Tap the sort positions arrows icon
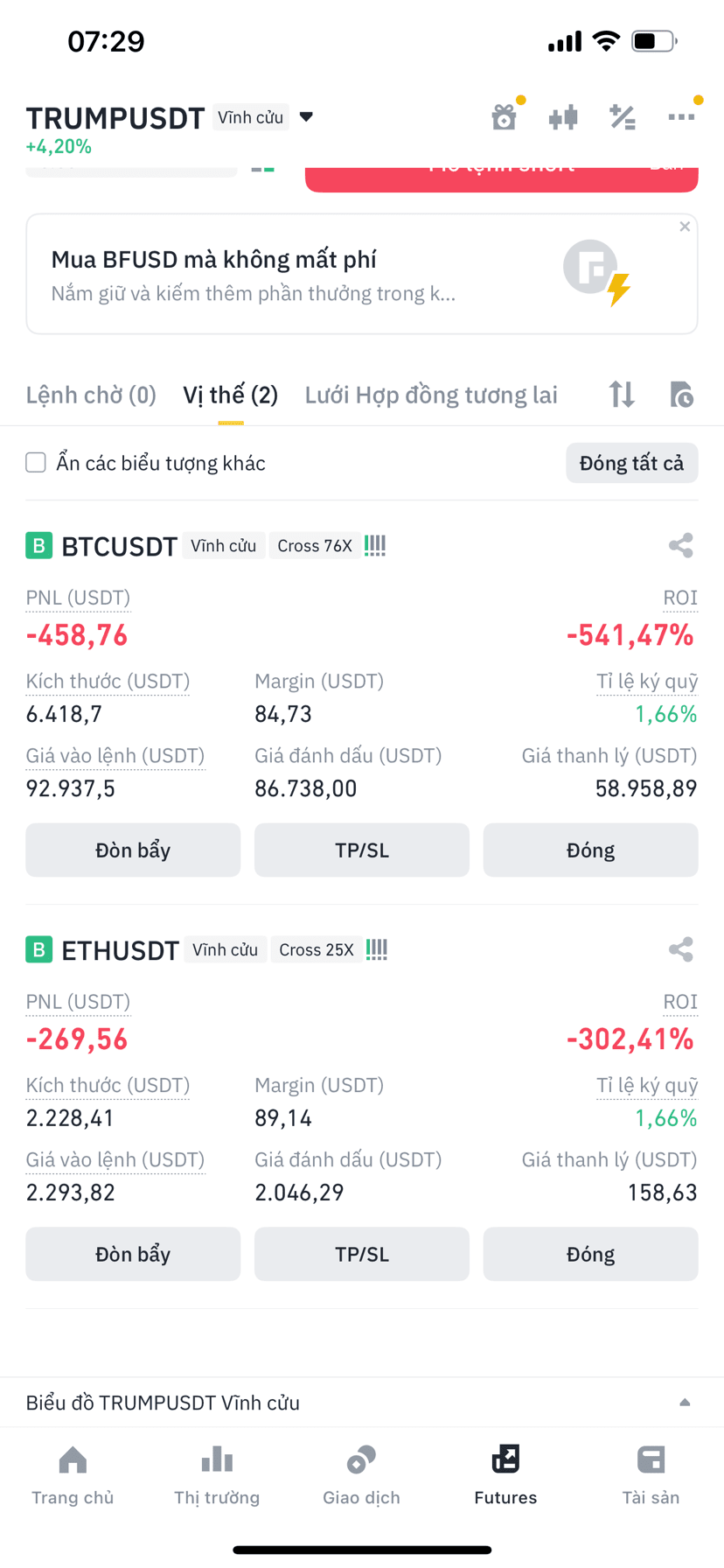724x1568 pixels. [622, 395]
